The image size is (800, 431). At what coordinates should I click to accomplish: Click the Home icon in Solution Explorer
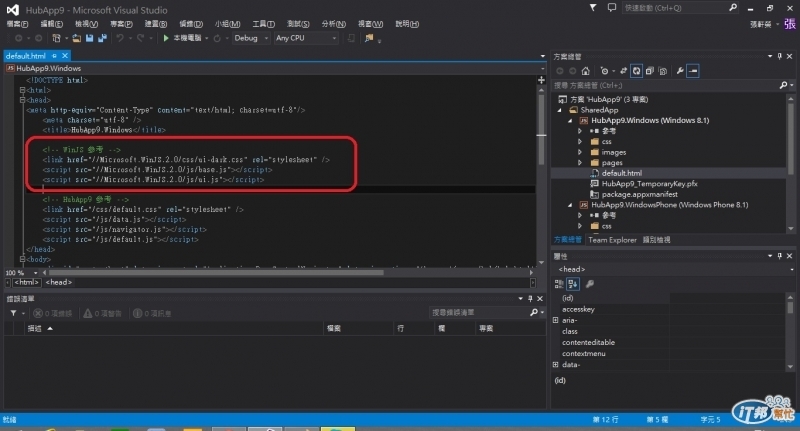click(x=586, y=71)
